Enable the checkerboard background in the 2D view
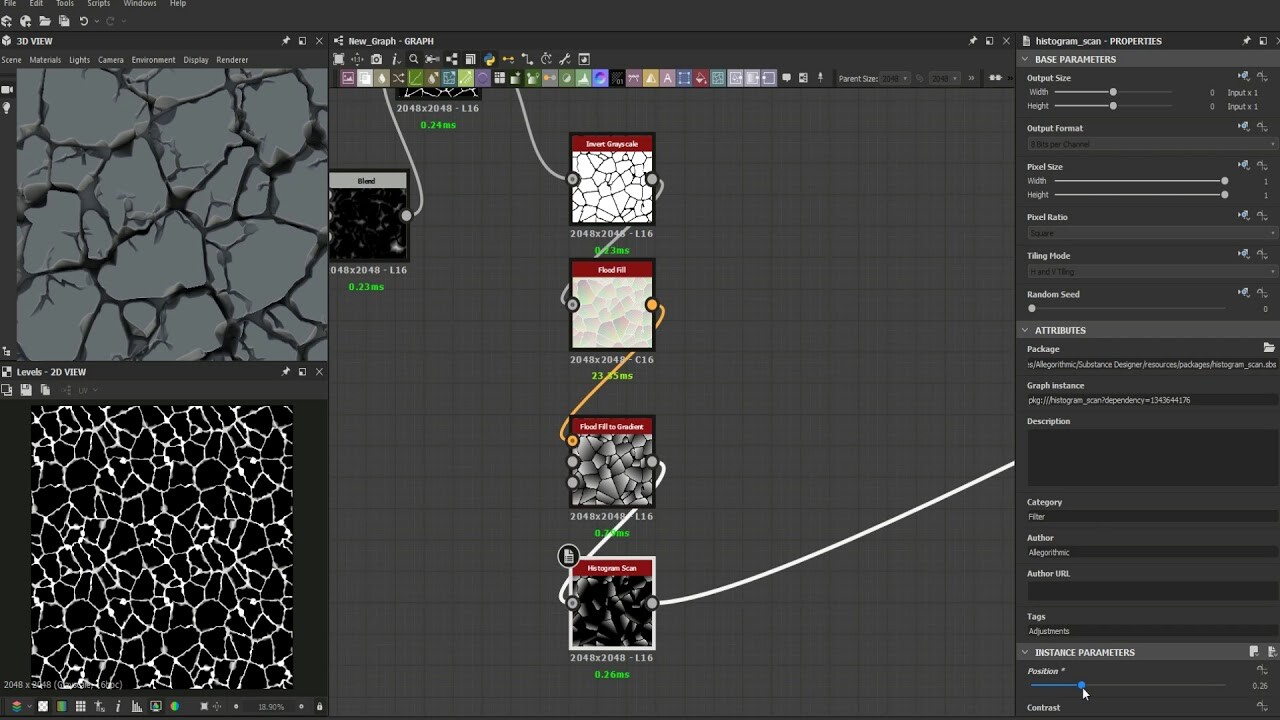Viewport: 1280px width, 720px height. [x=42, y=706]
